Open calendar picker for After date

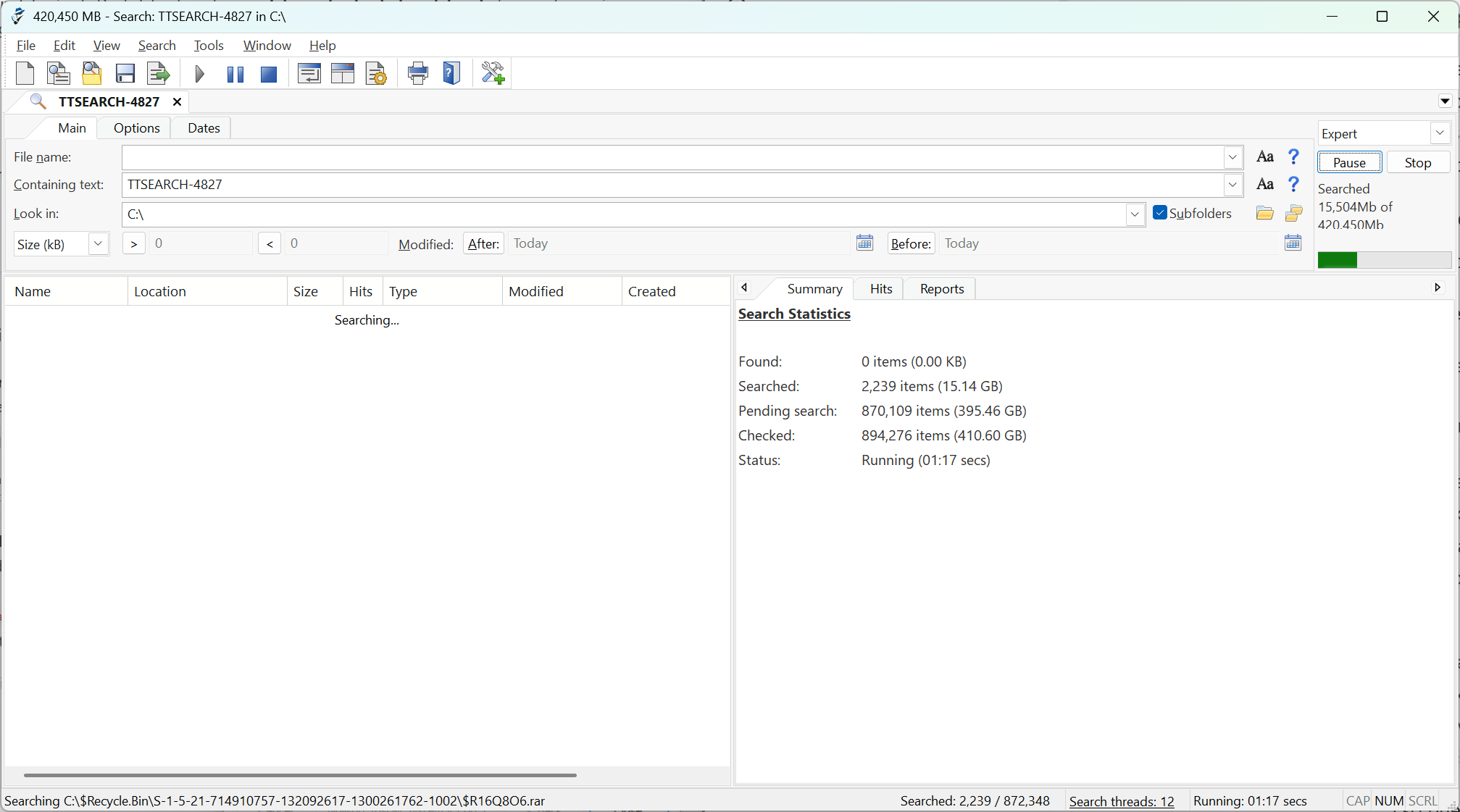pyautogui.click(x=864, y=243)
